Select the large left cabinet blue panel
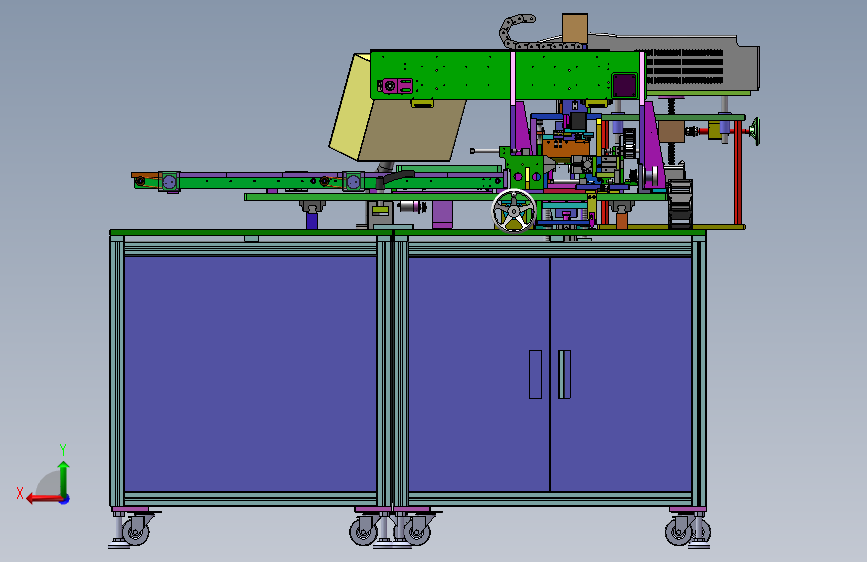867x562 pixels. (250, 374)
